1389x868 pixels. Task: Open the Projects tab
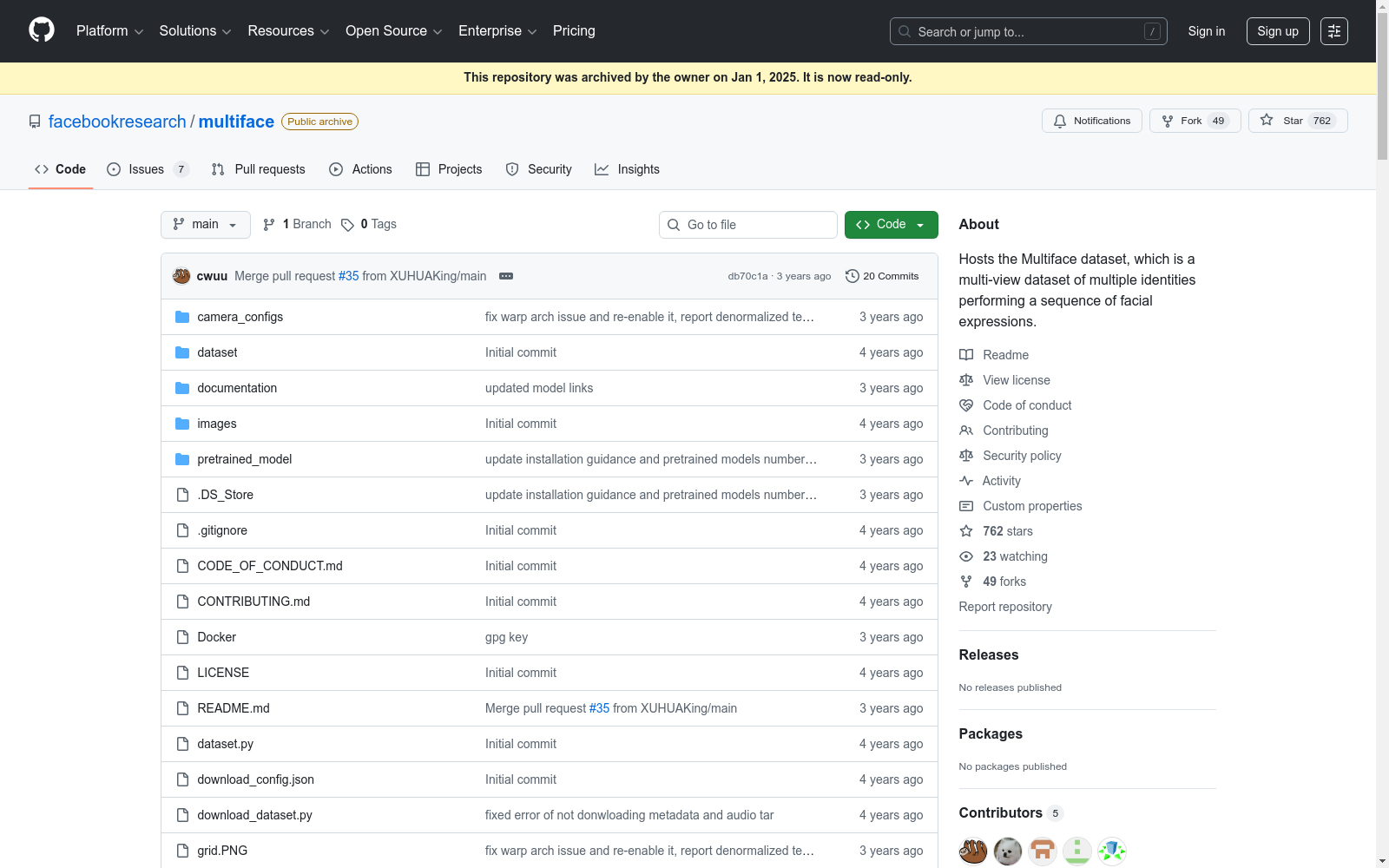coord(449,169)
